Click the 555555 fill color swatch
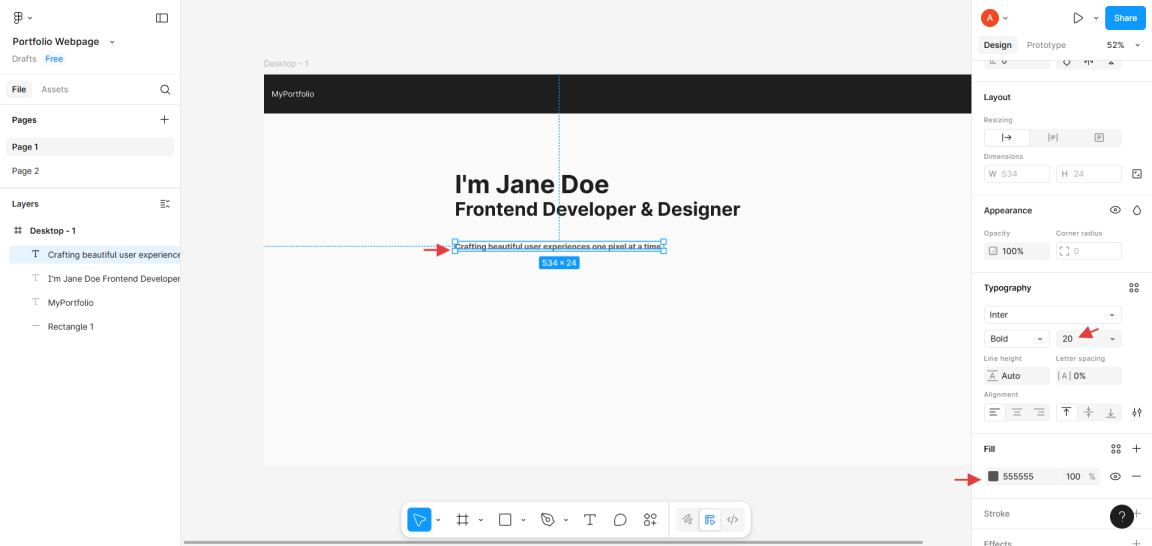1152x546 pixels. click(x=993, y=477)
